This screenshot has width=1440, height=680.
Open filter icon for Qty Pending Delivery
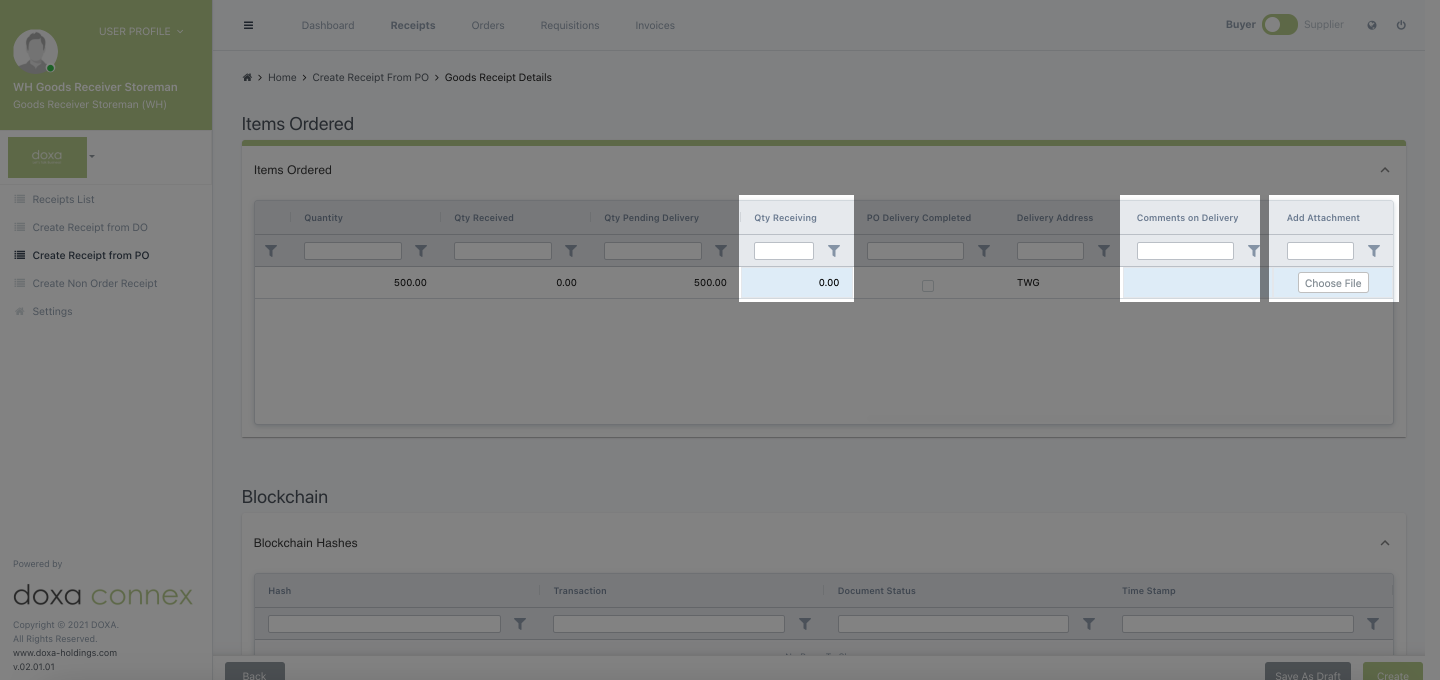pyautogui.click(x=721, y=251)
